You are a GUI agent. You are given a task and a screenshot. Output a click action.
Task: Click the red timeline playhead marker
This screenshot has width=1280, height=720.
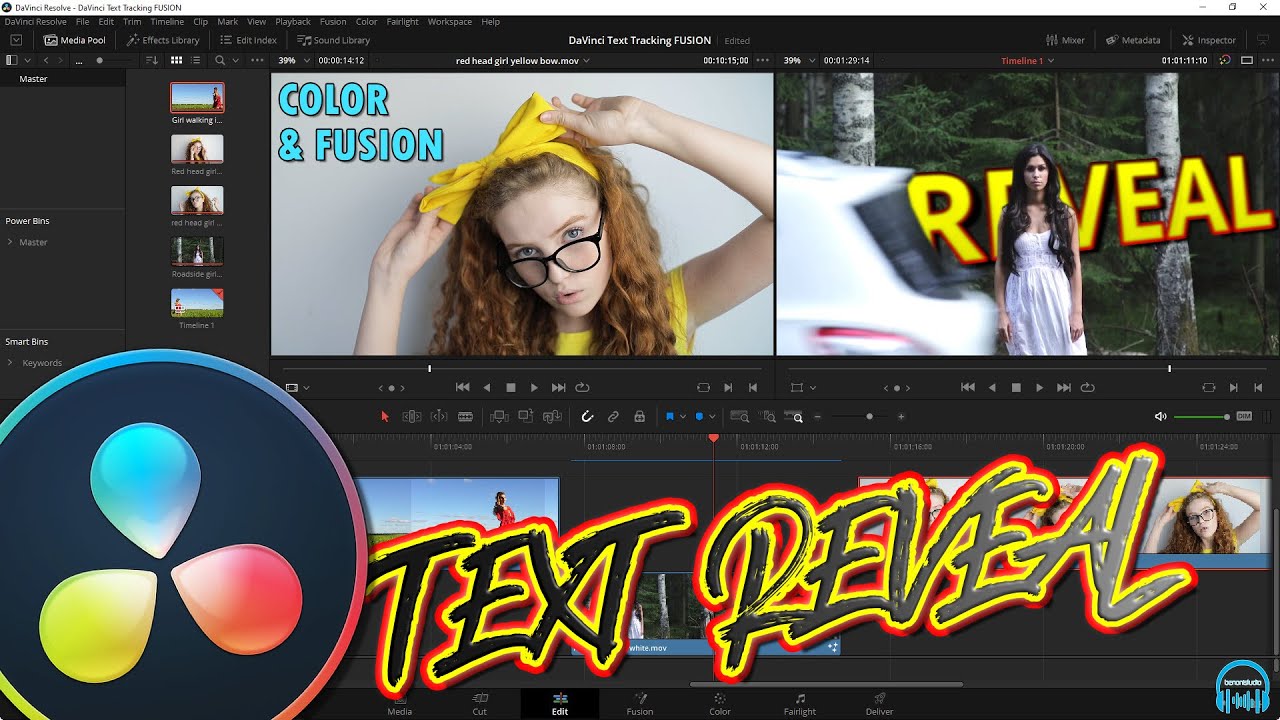click(x=713, y=438)
